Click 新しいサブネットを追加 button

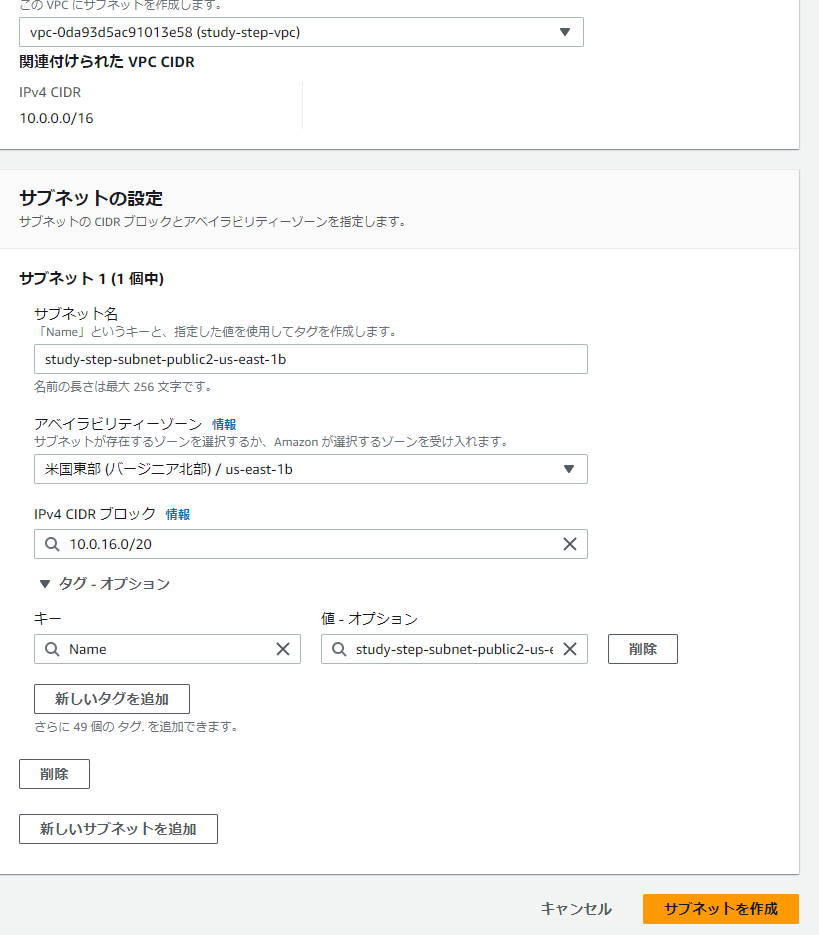[118, 829]
